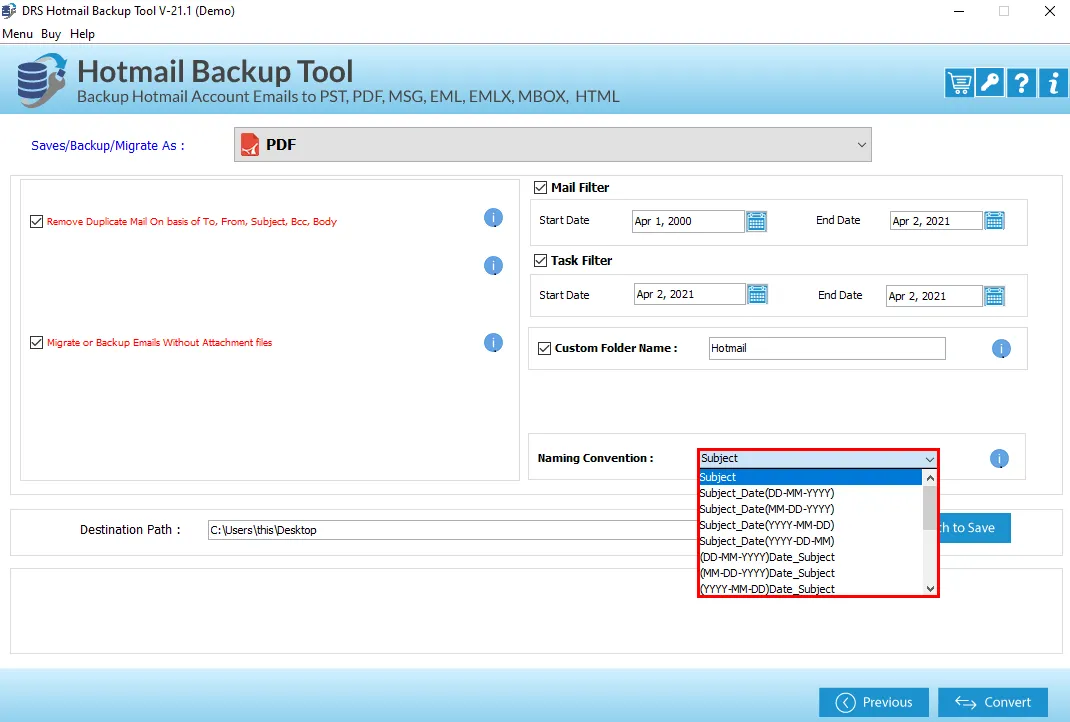The height and width of the screenshot is (722, 1070).
Task: Click Task Filter Start Date field
Action: point(689,294)
